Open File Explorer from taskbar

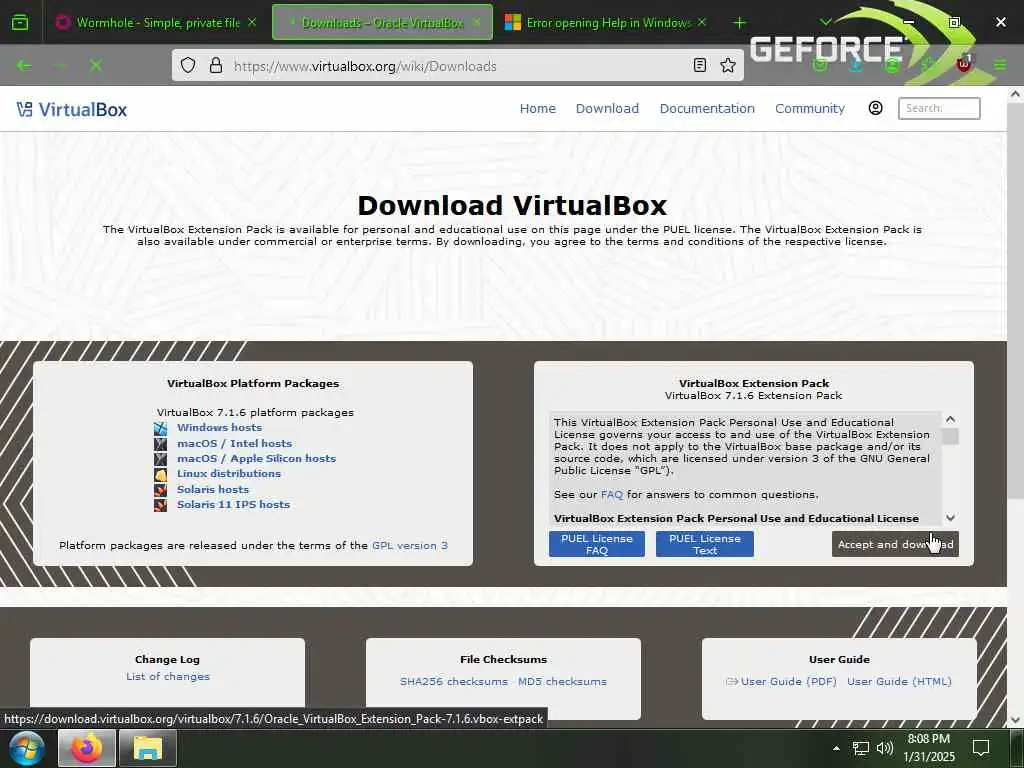148,748
